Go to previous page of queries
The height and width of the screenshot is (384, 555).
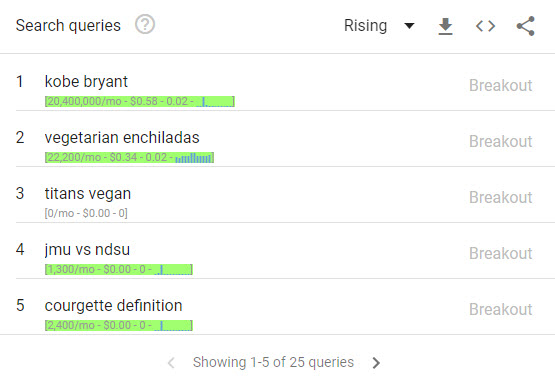[171, 362]
